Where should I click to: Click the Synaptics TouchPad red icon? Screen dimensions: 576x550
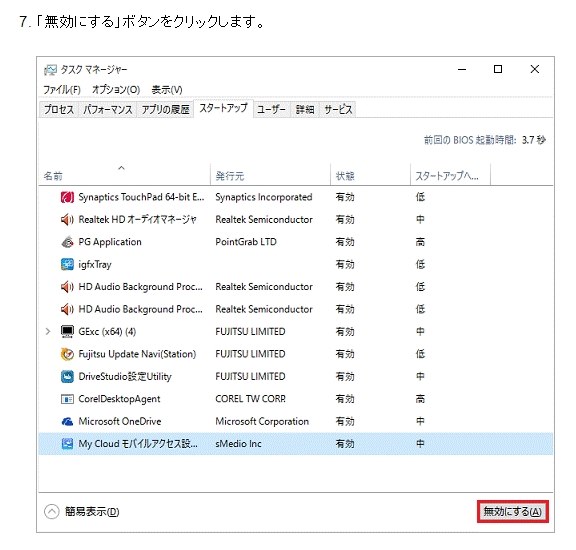tap(67, 197)
